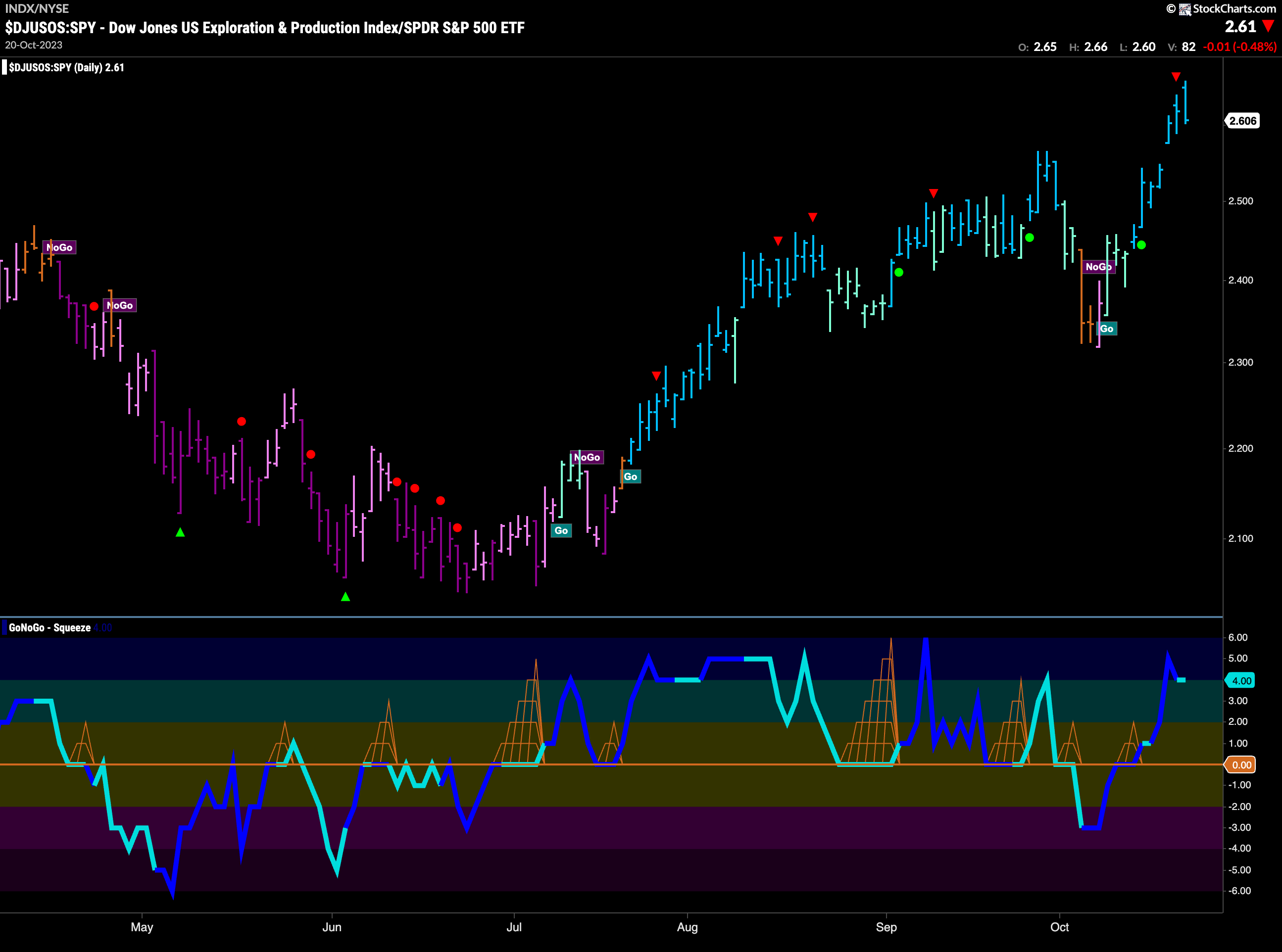Click the Jul label on time axis
The image size is (1282, 952).
514,927
